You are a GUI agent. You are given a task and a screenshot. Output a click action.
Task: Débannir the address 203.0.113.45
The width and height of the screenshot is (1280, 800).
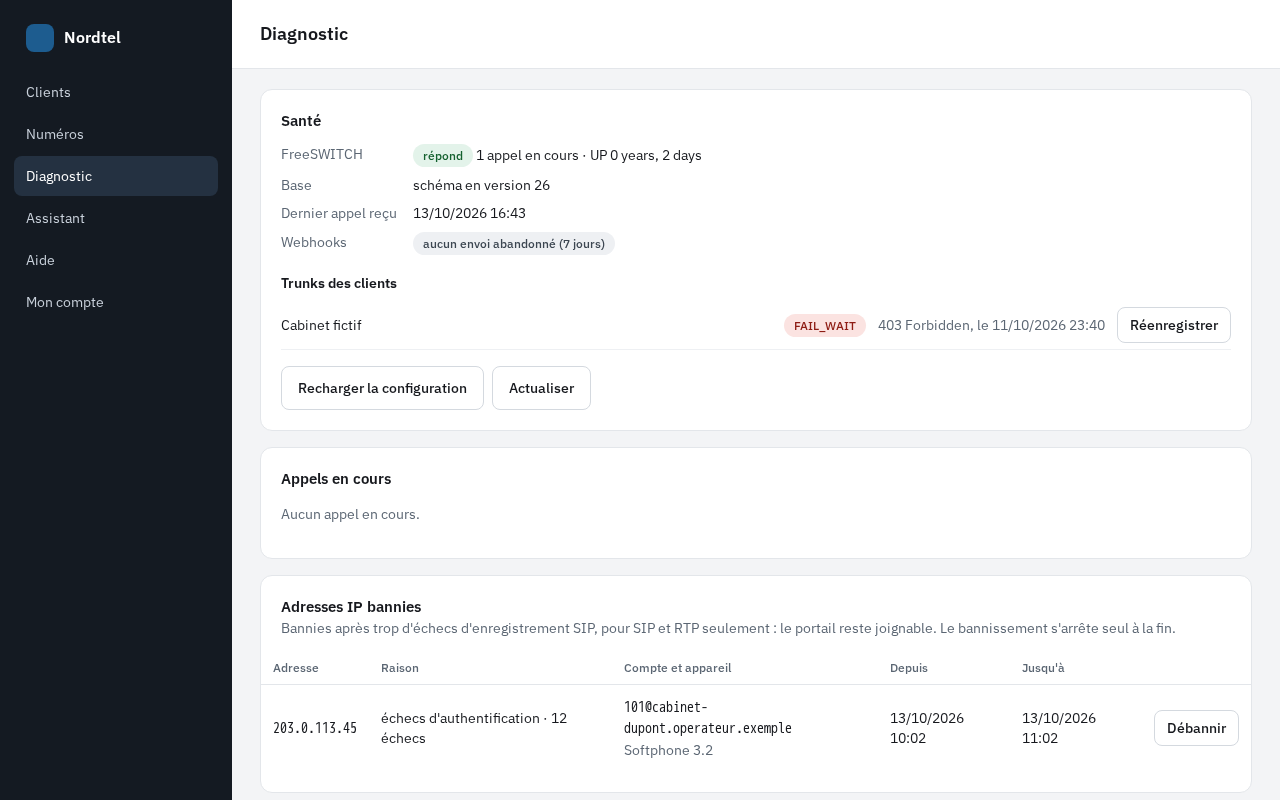click(x=1196, y=728)
